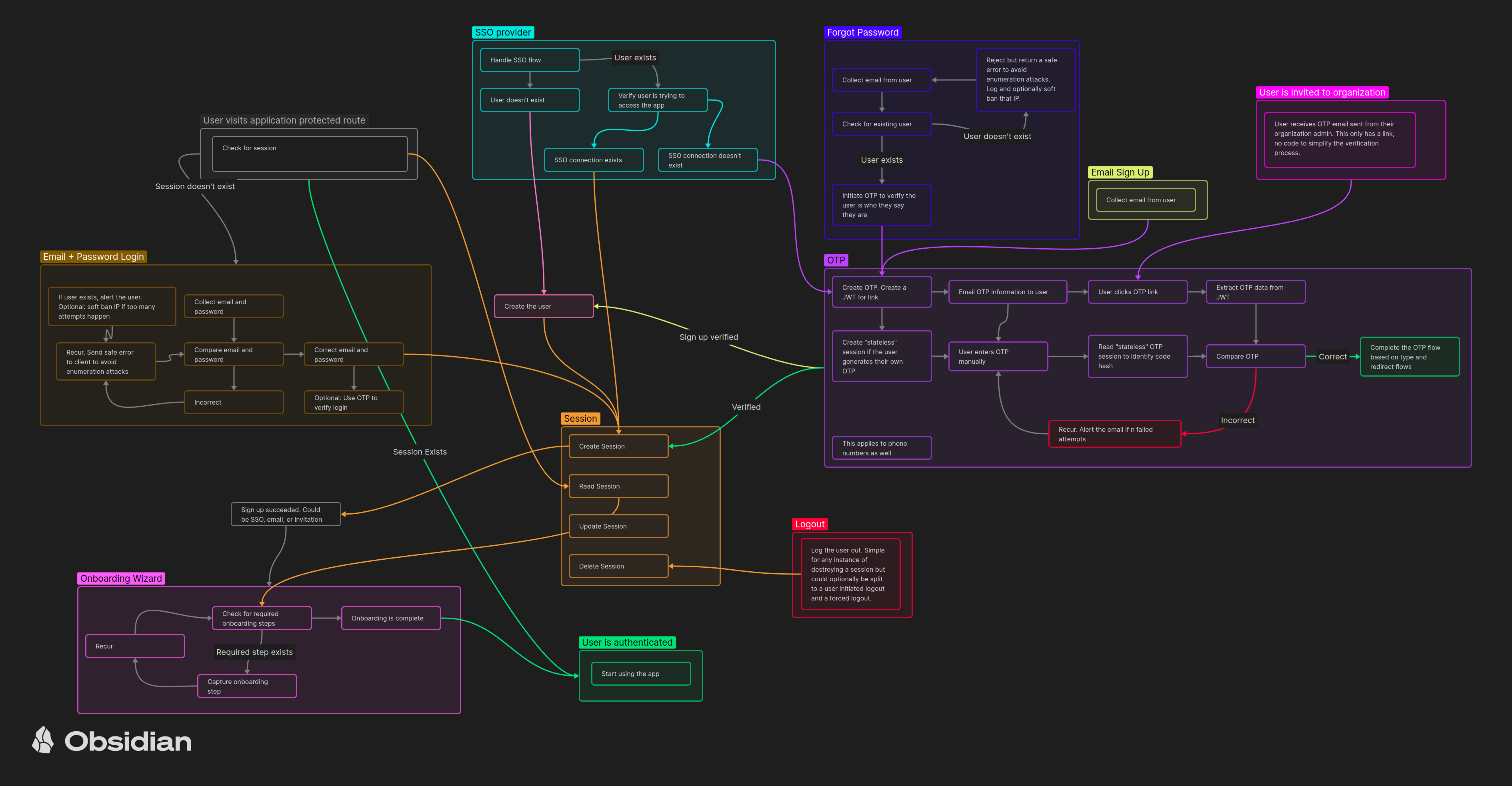Viewport: 1512px width, 786px height.
Task: Click the 'SSO provider' group label
Action: click(x=503, y=32)
